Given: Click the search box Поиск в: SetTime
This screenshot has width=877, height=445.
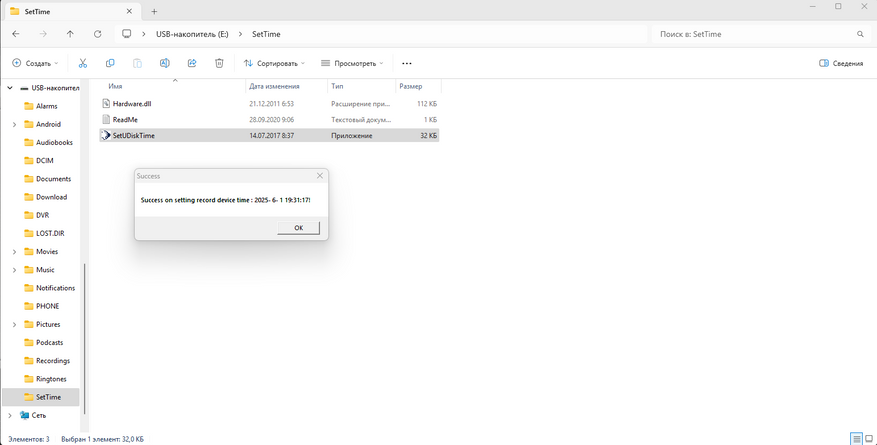Looking at the screenshot, I should [761, 34].
